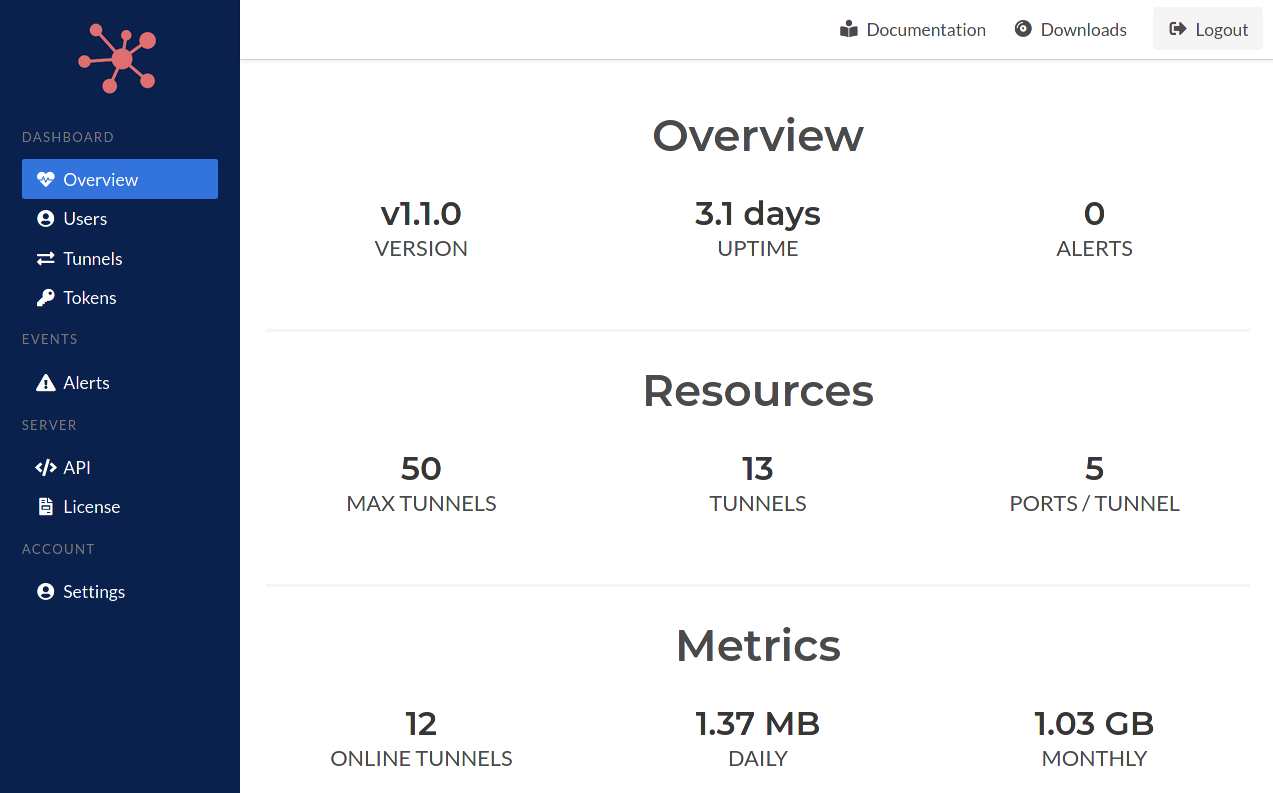The height and width of the screenshot is (793, 1273).
Task: Click the 5 ports per tunnel value
Action: tap(1095, 468)
